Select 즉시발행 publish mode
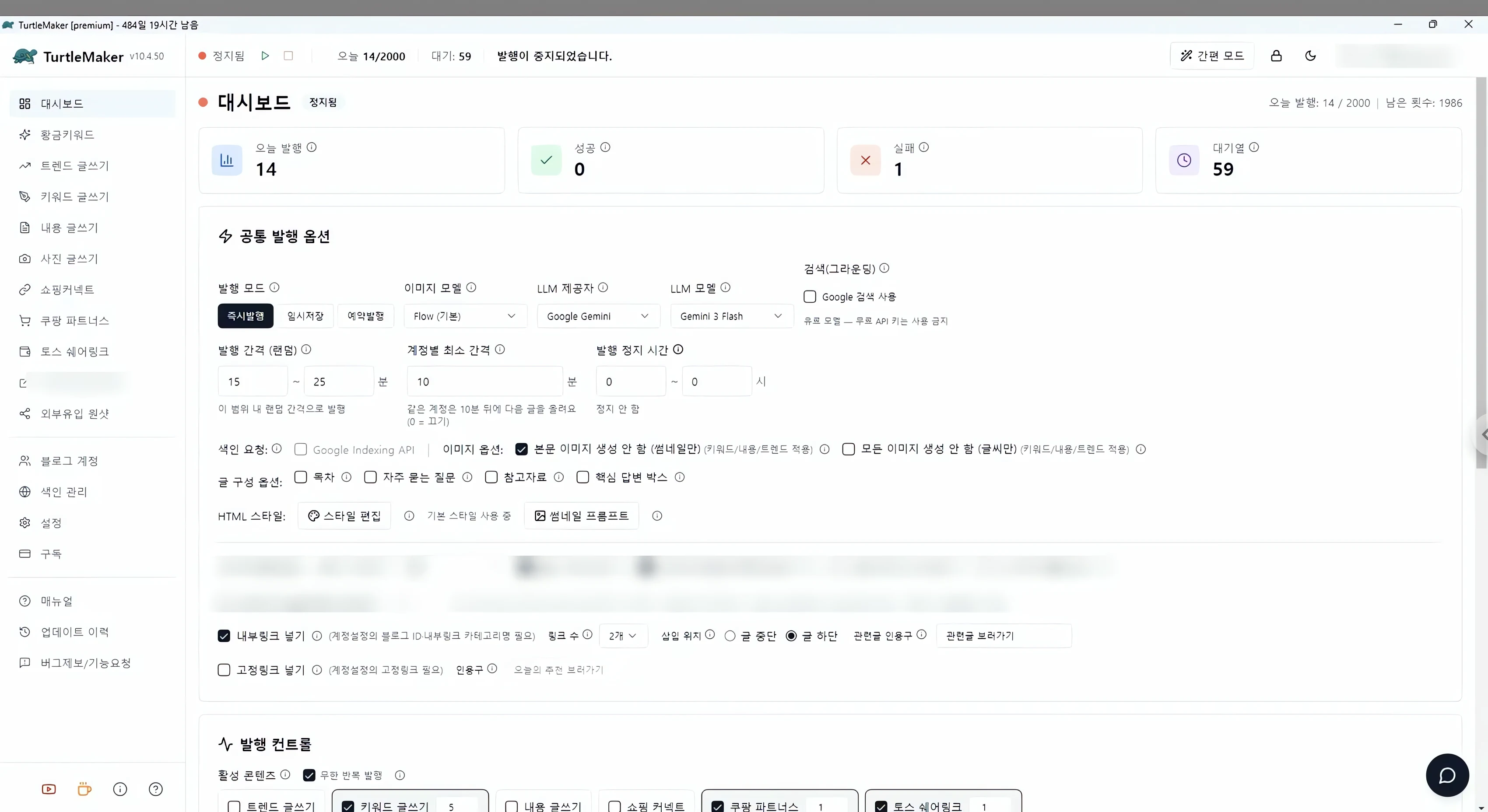The height and width of the screenshot is (812, 1488). point(246,316)
